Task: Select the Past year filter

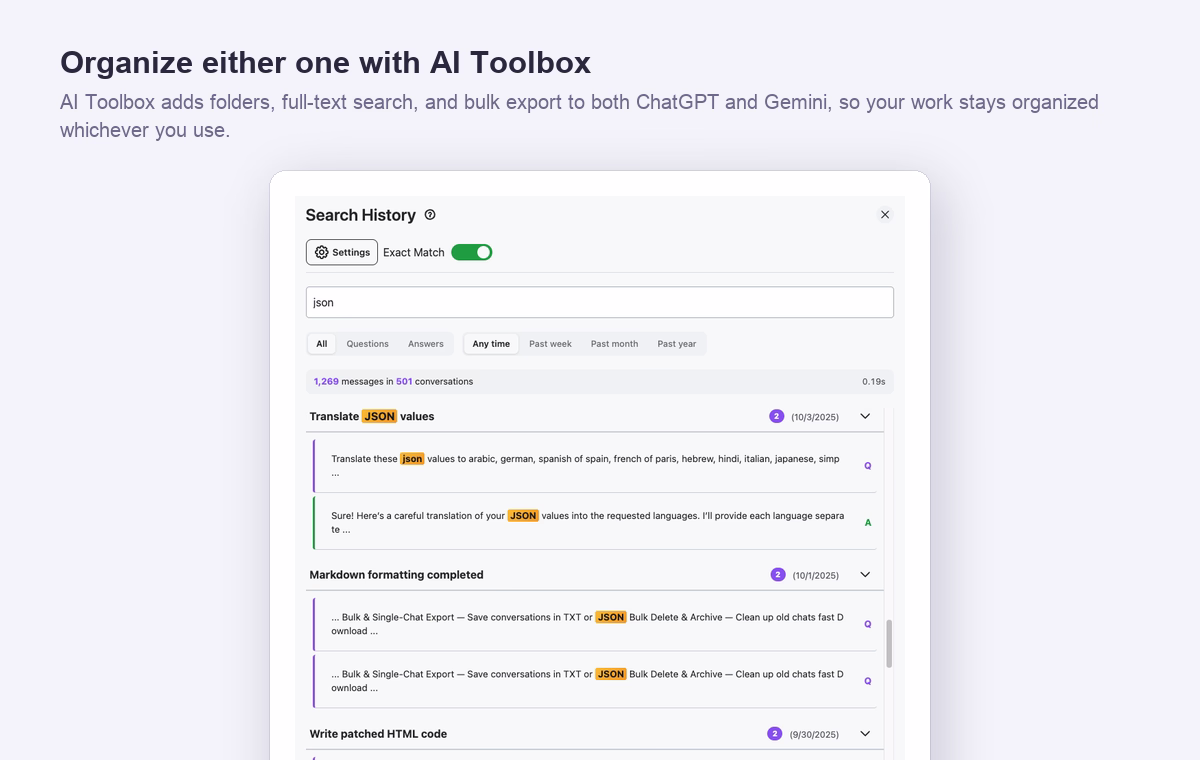Action: click(x=677, y=344)
